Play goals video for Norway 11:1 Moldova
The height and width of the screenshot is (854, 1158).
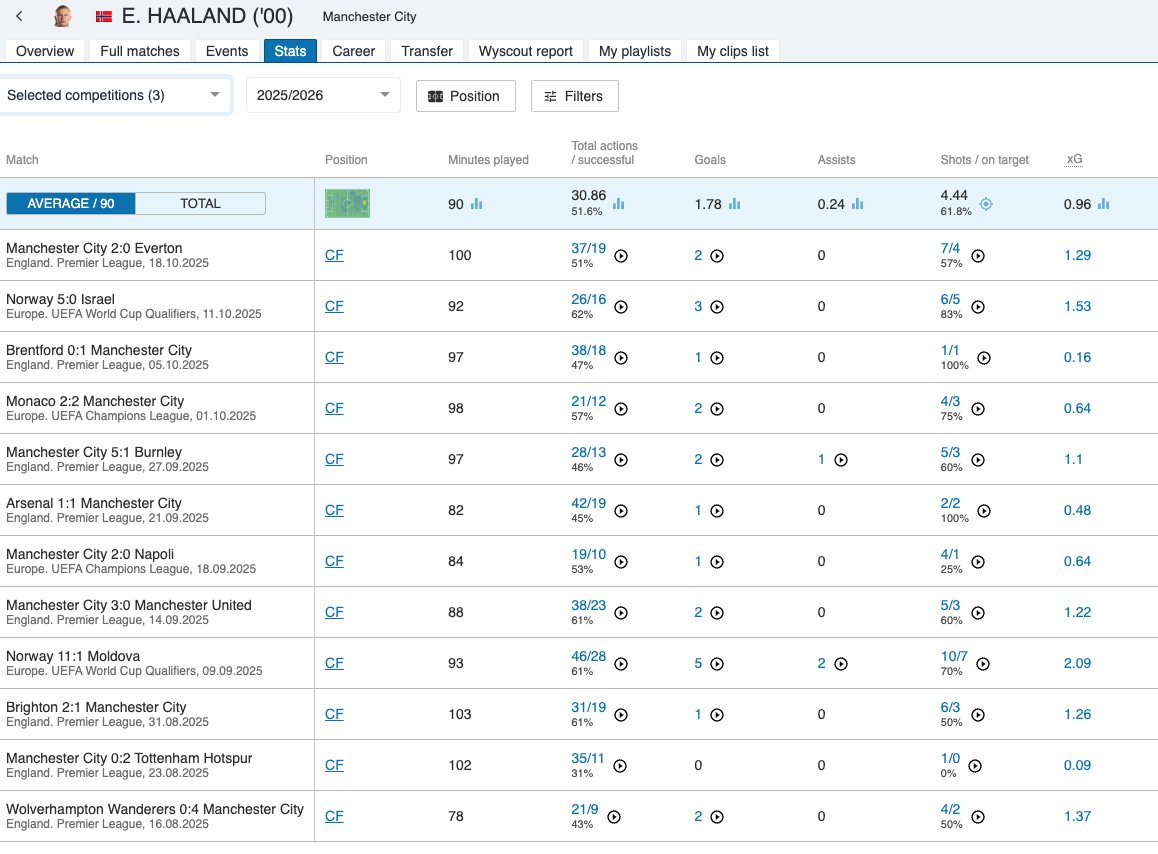coord(717,664)
